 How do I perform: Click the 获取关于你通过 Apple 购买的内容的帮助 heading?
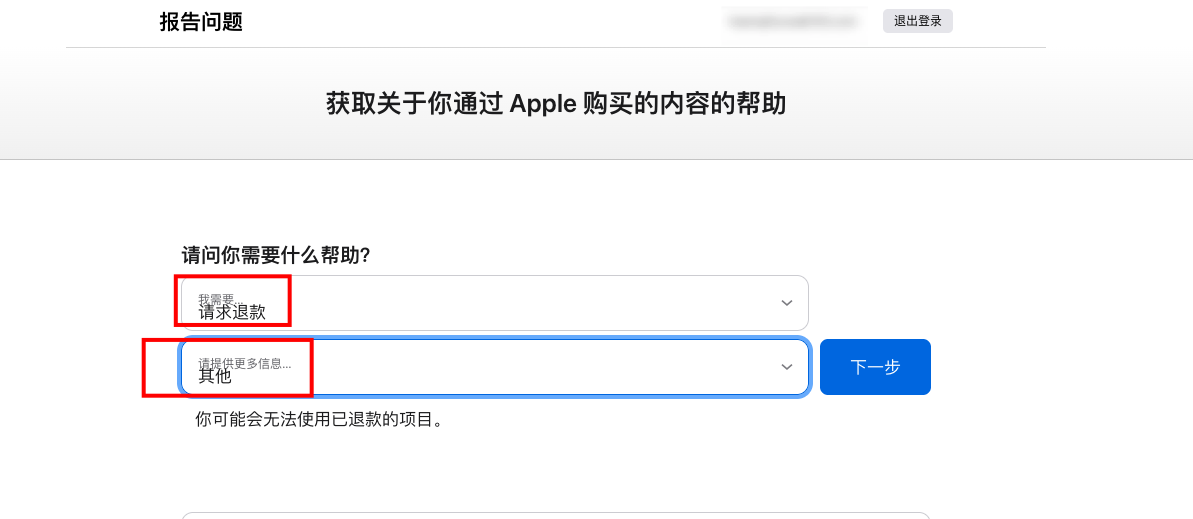555,104
